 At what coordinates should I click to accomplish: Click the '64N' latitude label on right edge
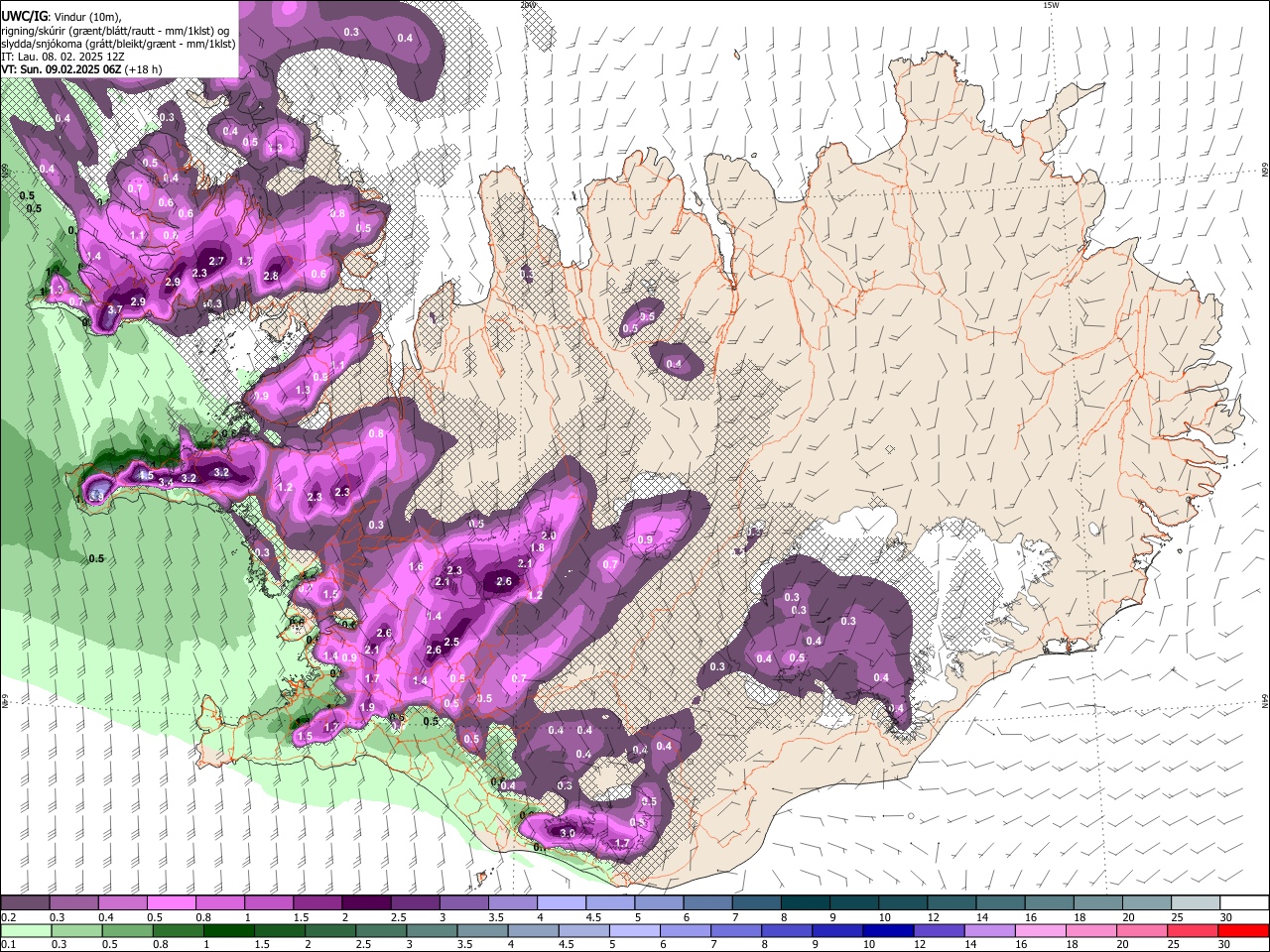click(1265, 701)
